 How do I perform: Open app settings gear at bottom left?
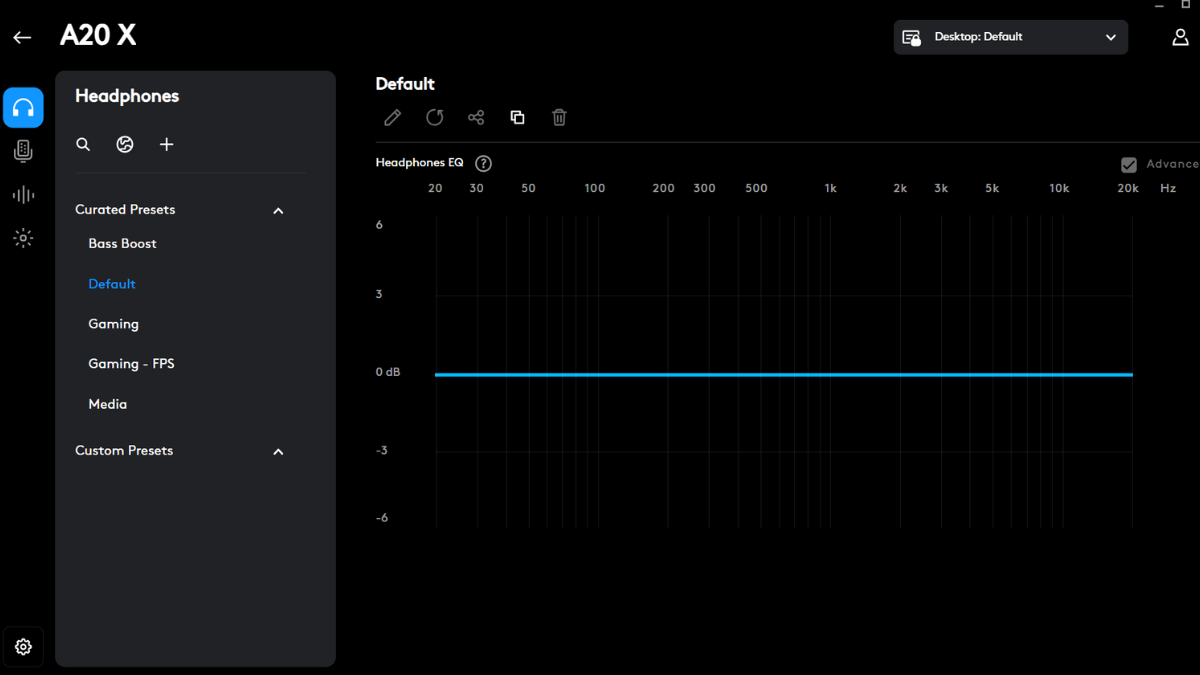pos(23,647)
